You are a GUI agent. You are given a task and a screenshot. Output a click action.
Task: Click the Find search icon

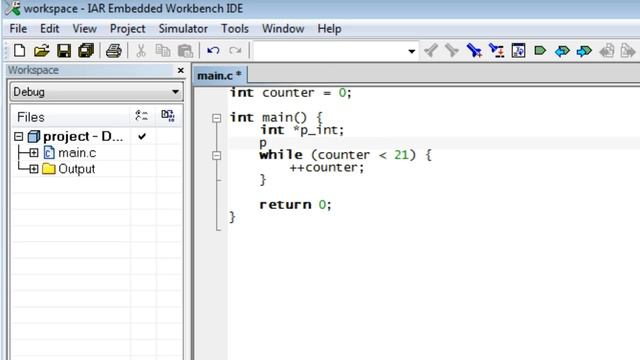click(x=474, y=51)
